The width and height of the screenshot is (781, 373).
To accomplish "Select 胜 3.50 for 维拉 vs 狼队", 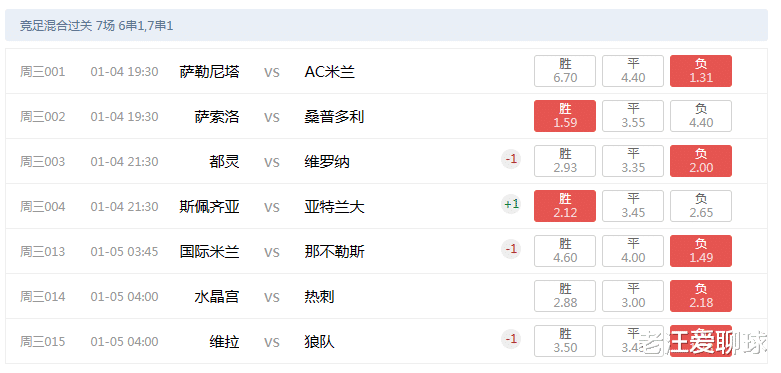I will 565,341.
